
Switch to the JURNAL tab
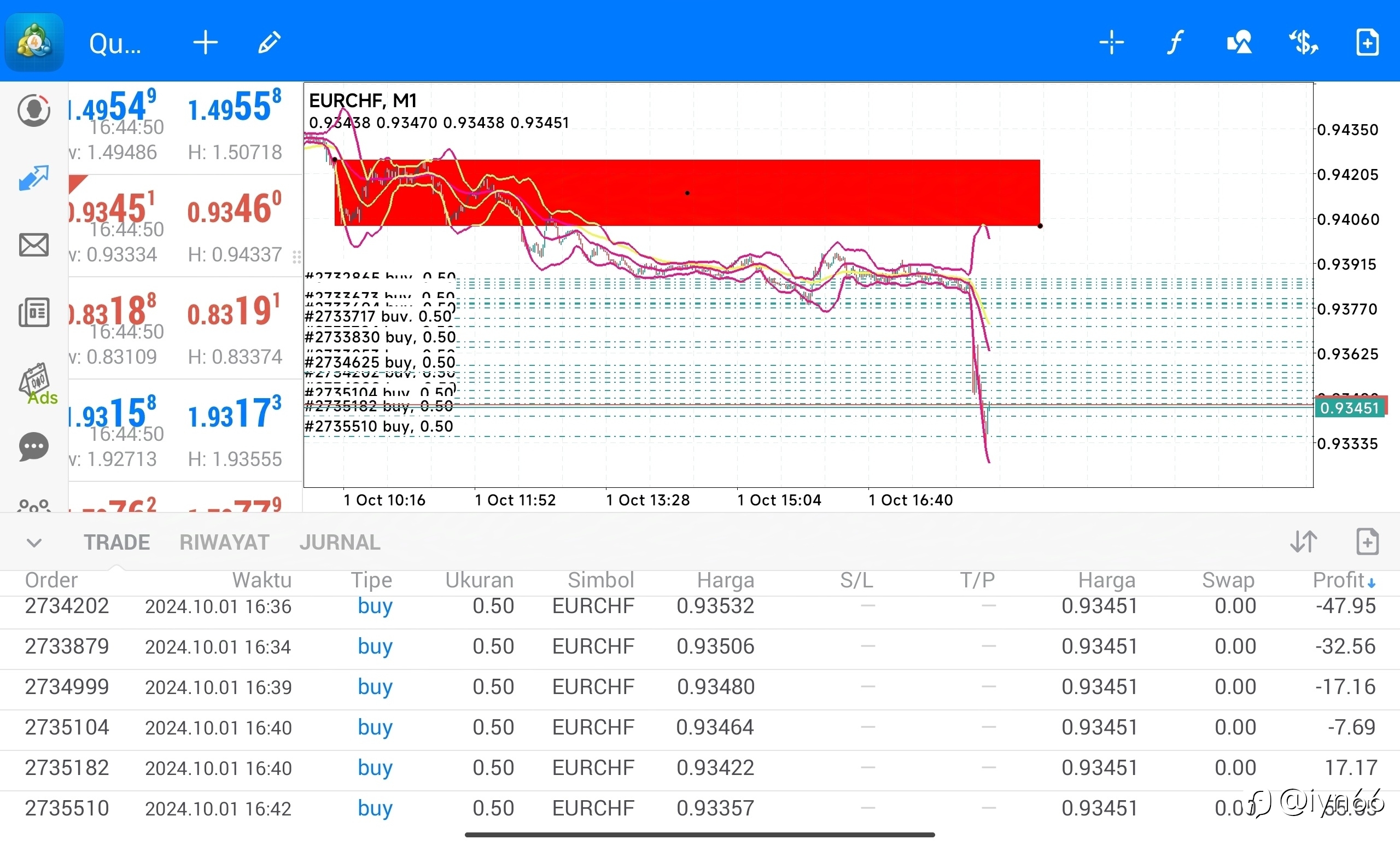coord(340,542)
